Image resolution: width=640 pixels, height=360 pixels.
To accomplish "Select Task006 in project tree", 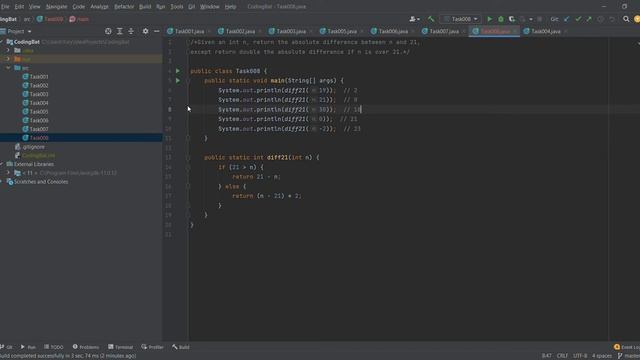I will 39,120.
